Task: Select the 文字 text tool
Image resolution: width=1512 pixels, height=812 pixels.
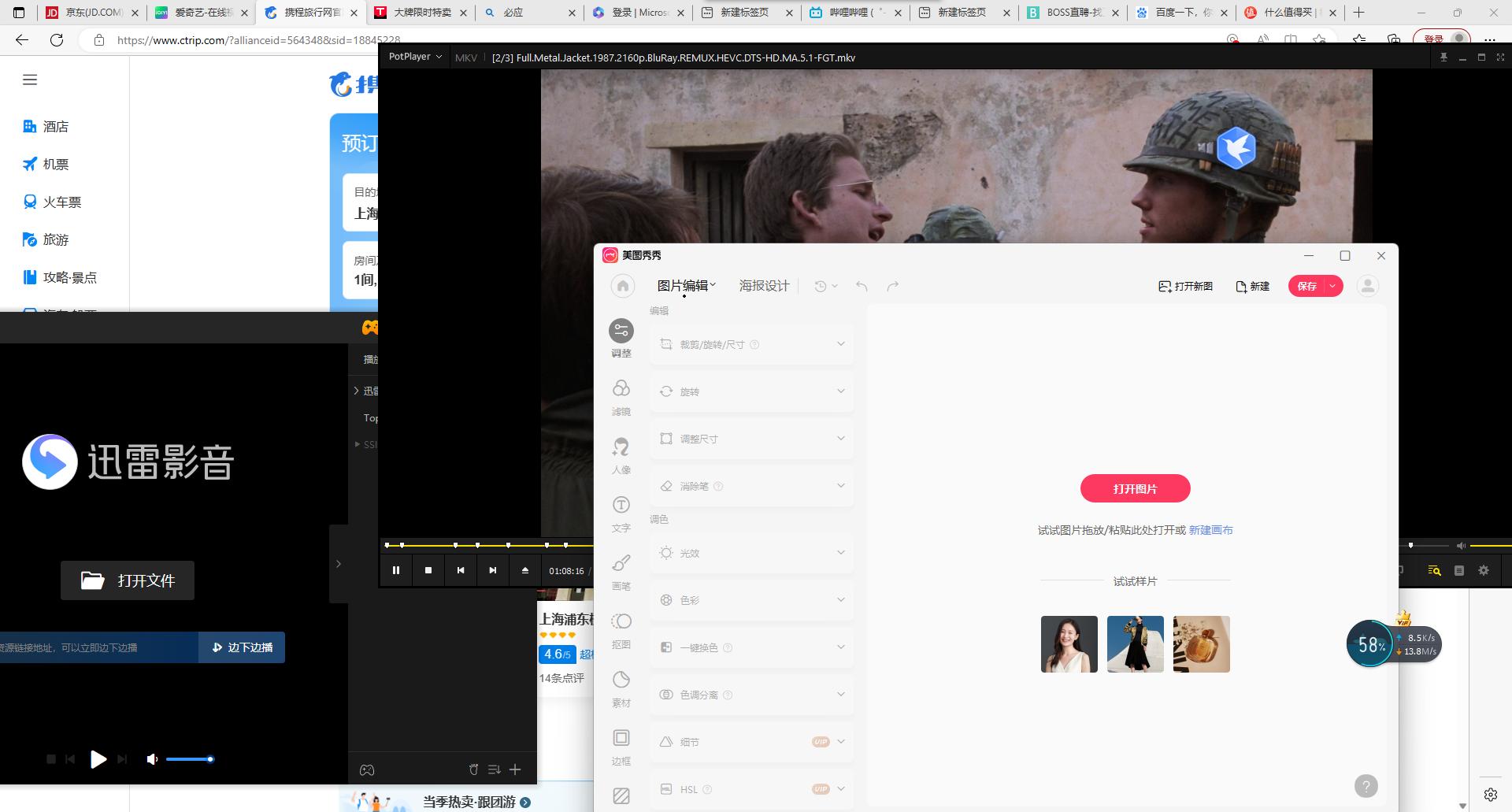Action: coord(621,513)
